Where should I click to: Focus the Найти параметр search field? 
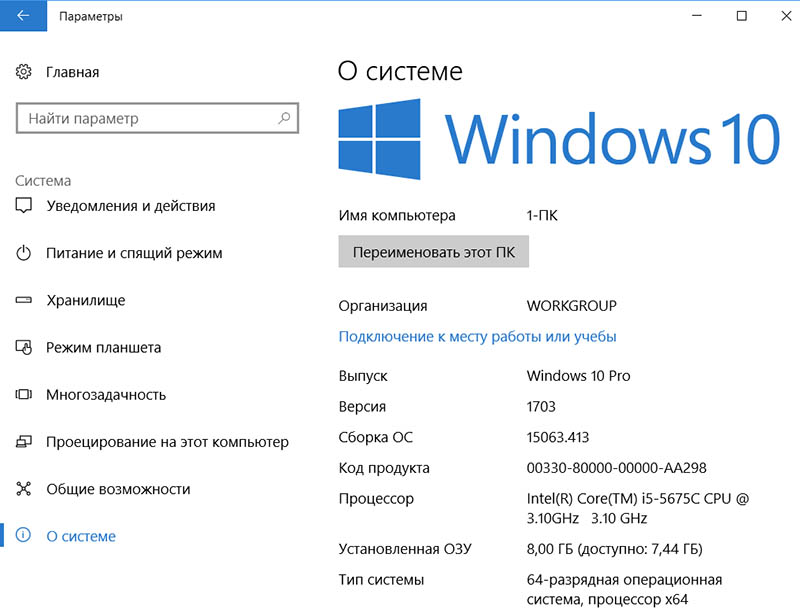157,118
